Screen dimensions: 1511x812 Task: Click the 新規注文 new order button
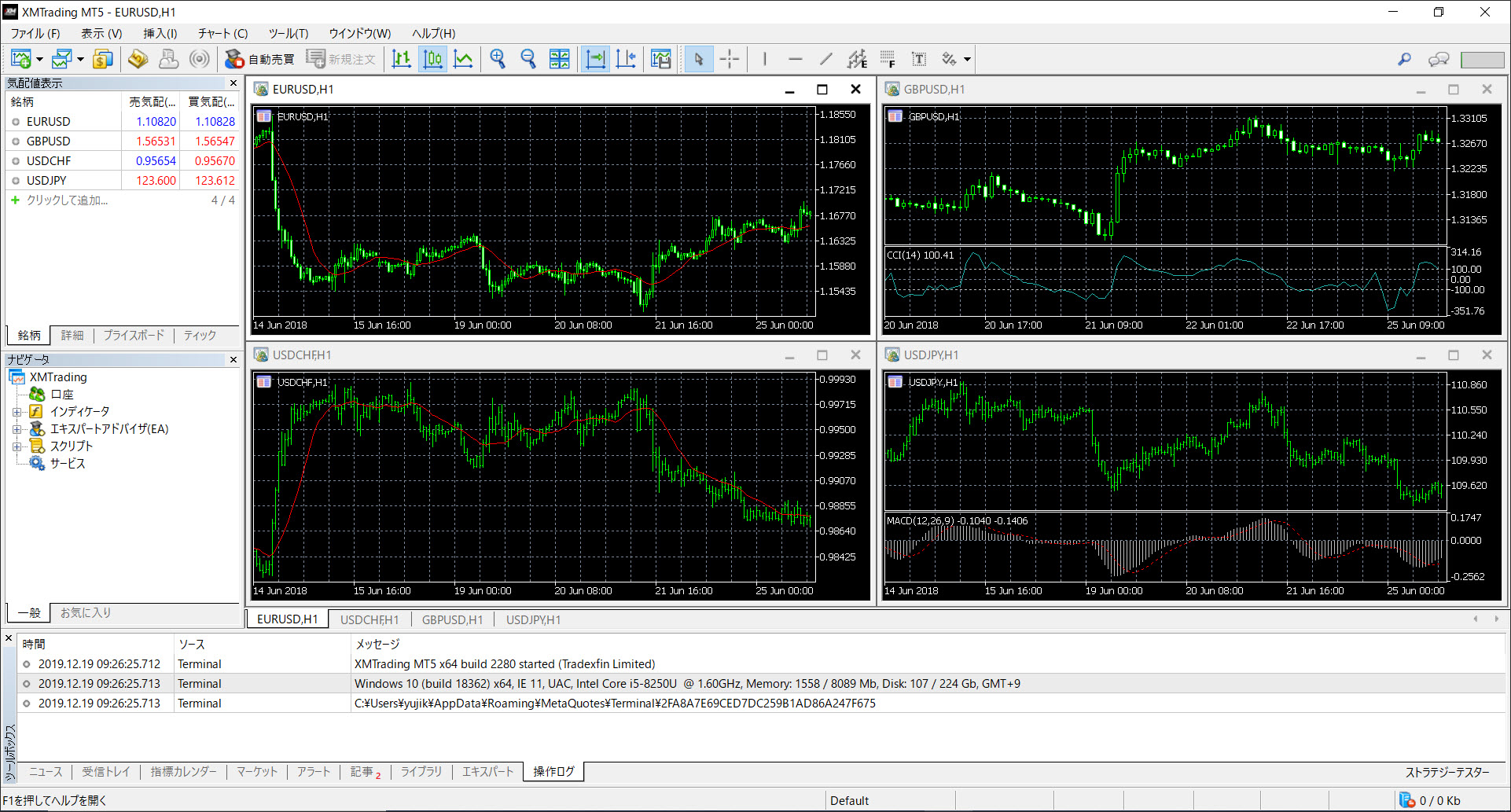(341, 59)
